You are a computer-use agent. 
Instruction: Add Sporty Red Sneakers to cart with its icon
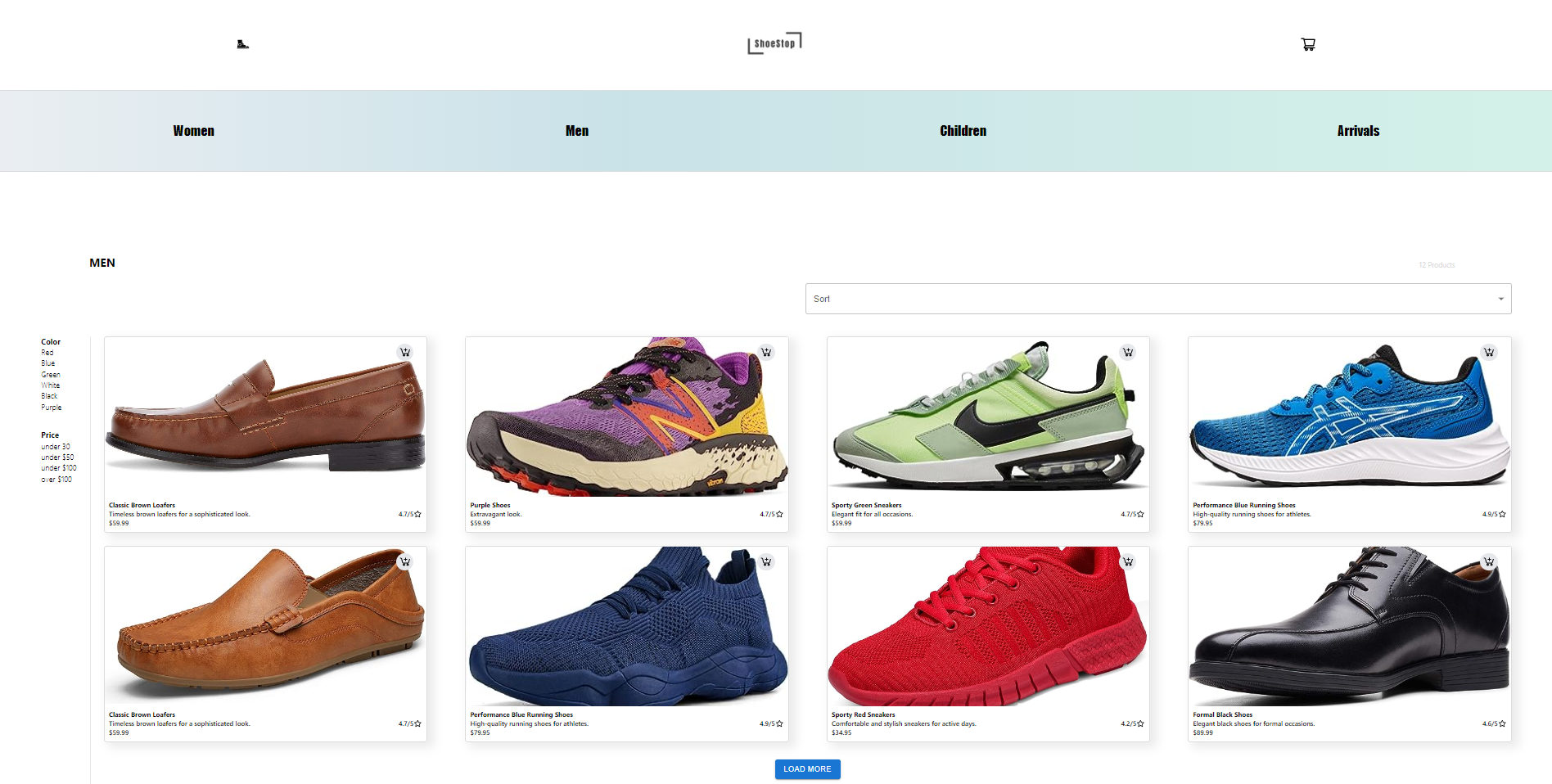[x=1128, y=561]
